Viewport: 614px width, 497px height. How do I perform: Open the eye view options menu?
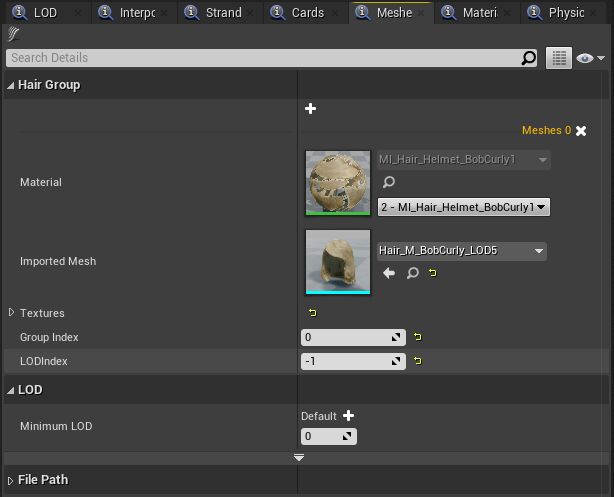[591, 58]
